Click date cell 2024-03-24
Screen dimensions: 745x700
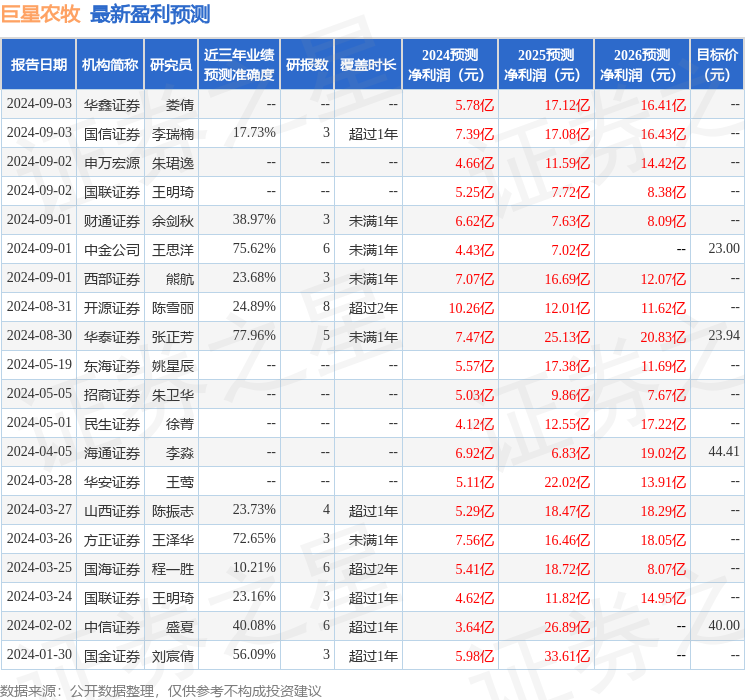coord(39,596)
